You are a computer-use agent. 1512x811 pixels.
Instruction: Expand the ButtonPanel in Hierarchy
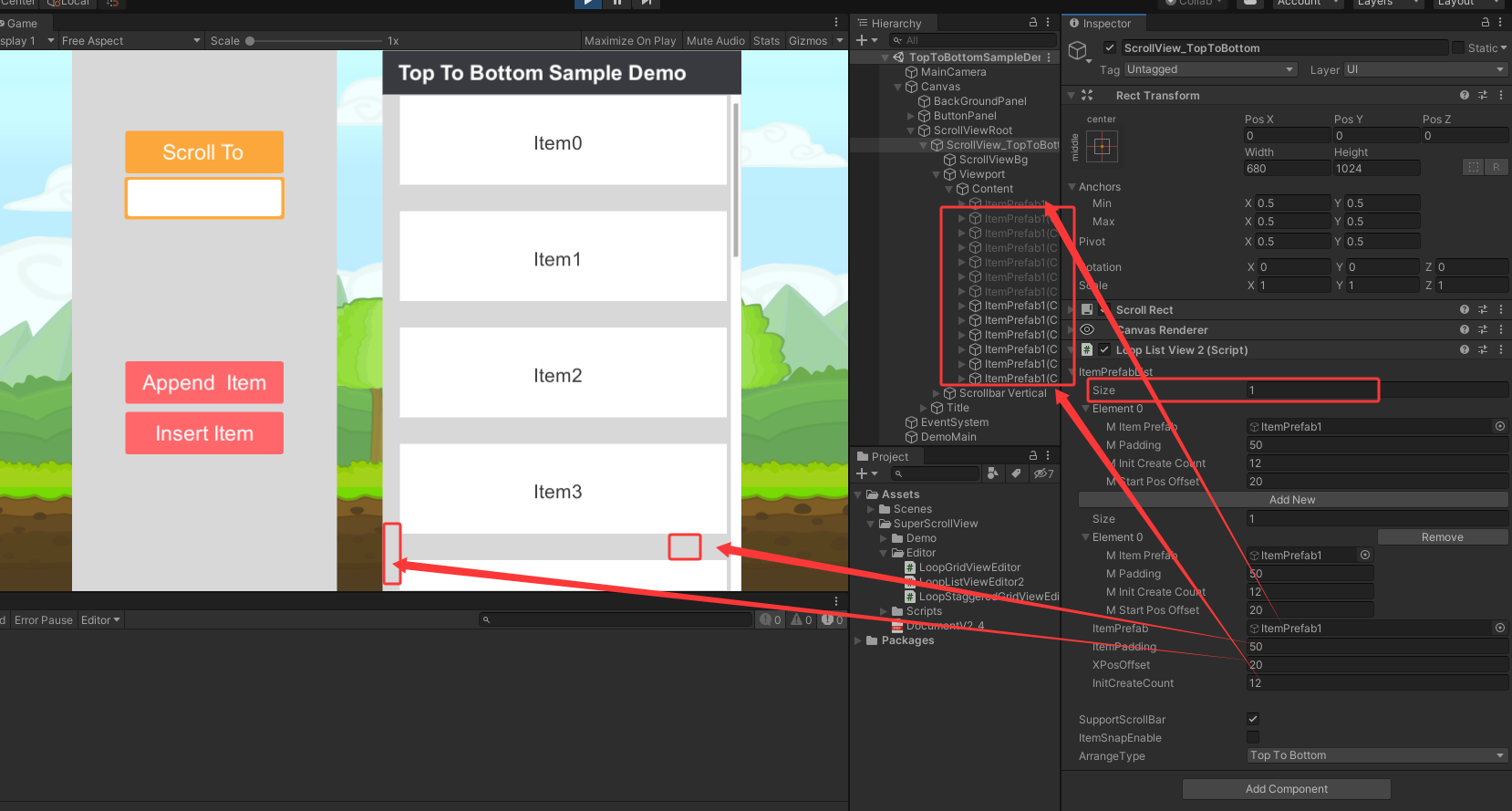coord(910,116)
